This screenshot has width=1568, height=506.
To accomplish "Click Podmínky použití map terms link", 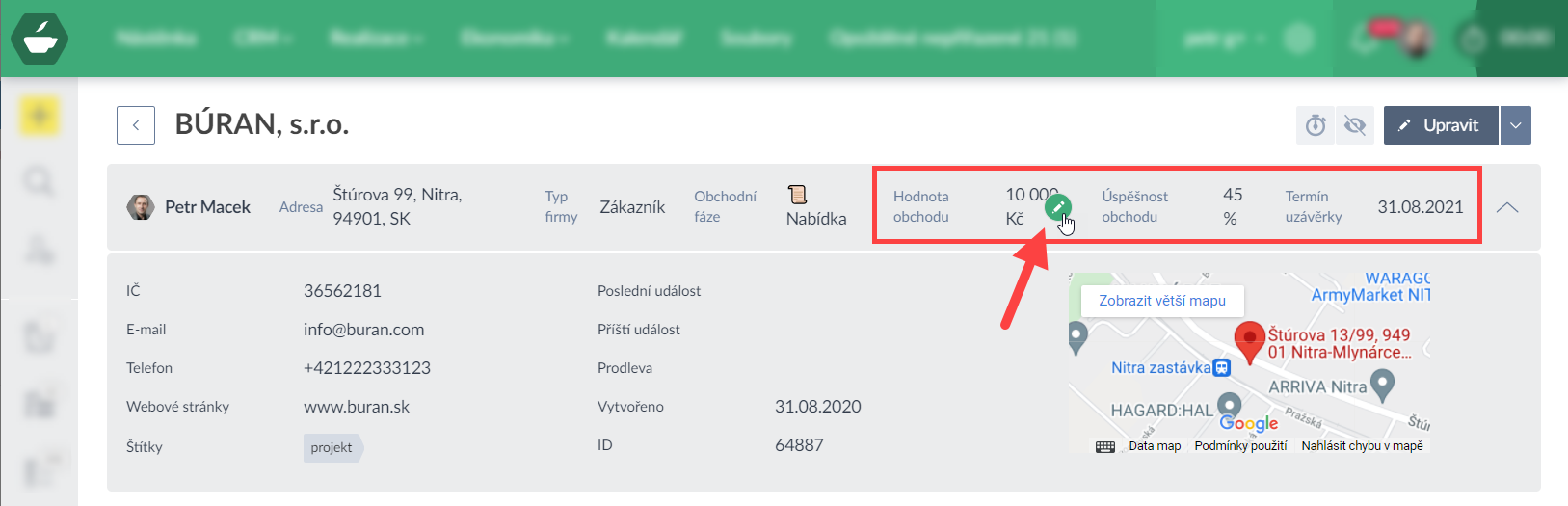I will [x=1240, y=446].
